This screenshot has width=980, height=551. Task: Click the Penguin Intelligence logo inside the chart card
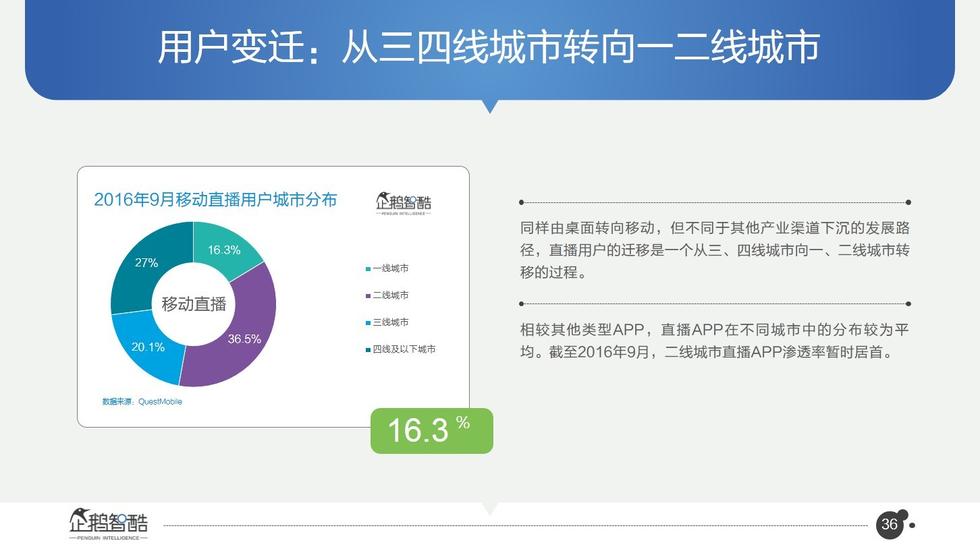(403, 203)
